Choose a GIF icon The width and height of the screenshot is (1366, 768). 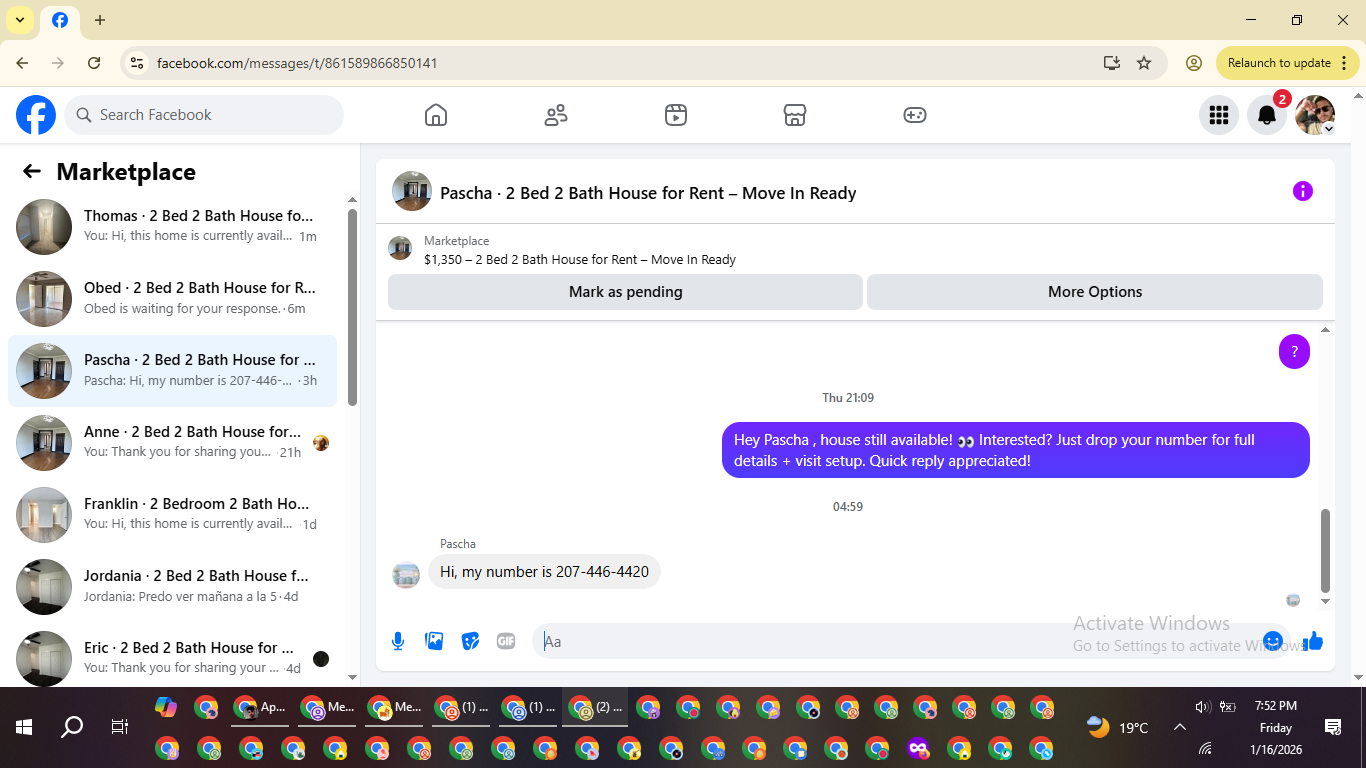(x=506, y=641)
